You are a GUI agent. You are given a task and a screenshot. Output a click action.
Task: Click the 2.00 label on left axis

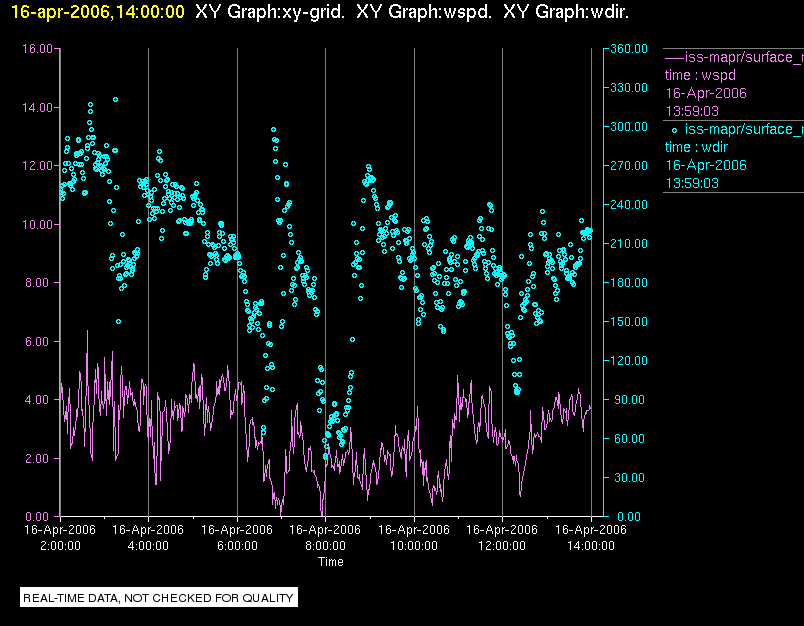pyautogui.click(x=39, y=458)
